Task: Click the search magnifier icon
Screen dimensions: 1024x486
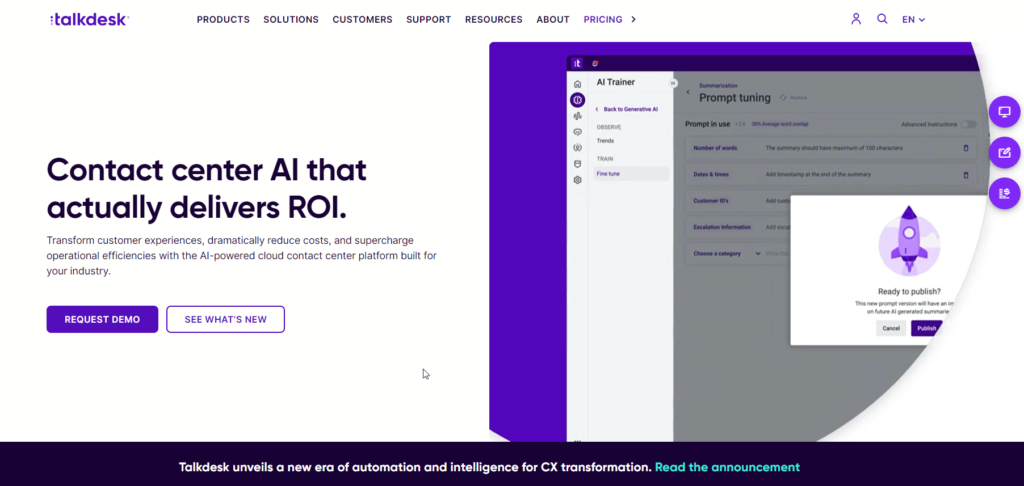Action: coord(882,19)
